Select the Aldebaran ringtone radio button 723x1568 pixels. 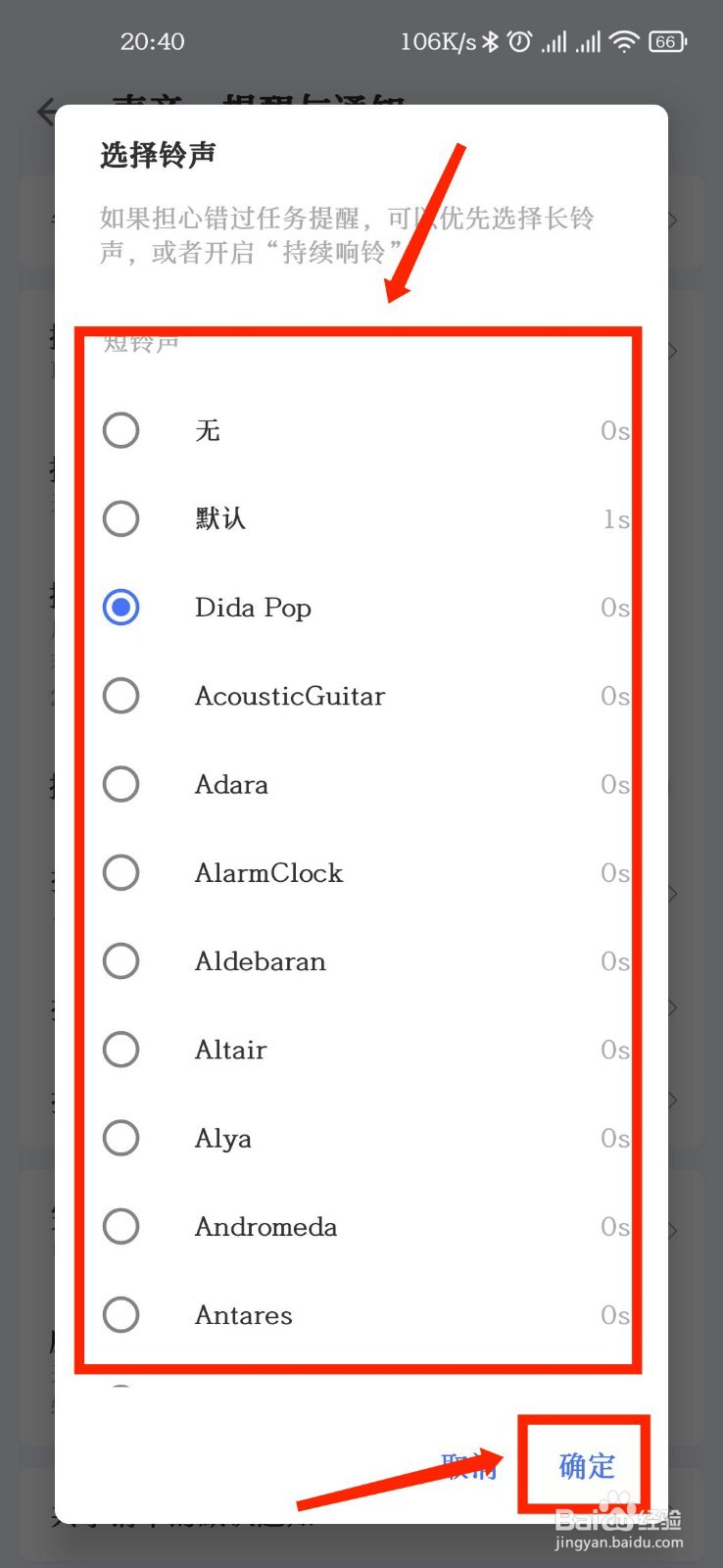point(121,961)
